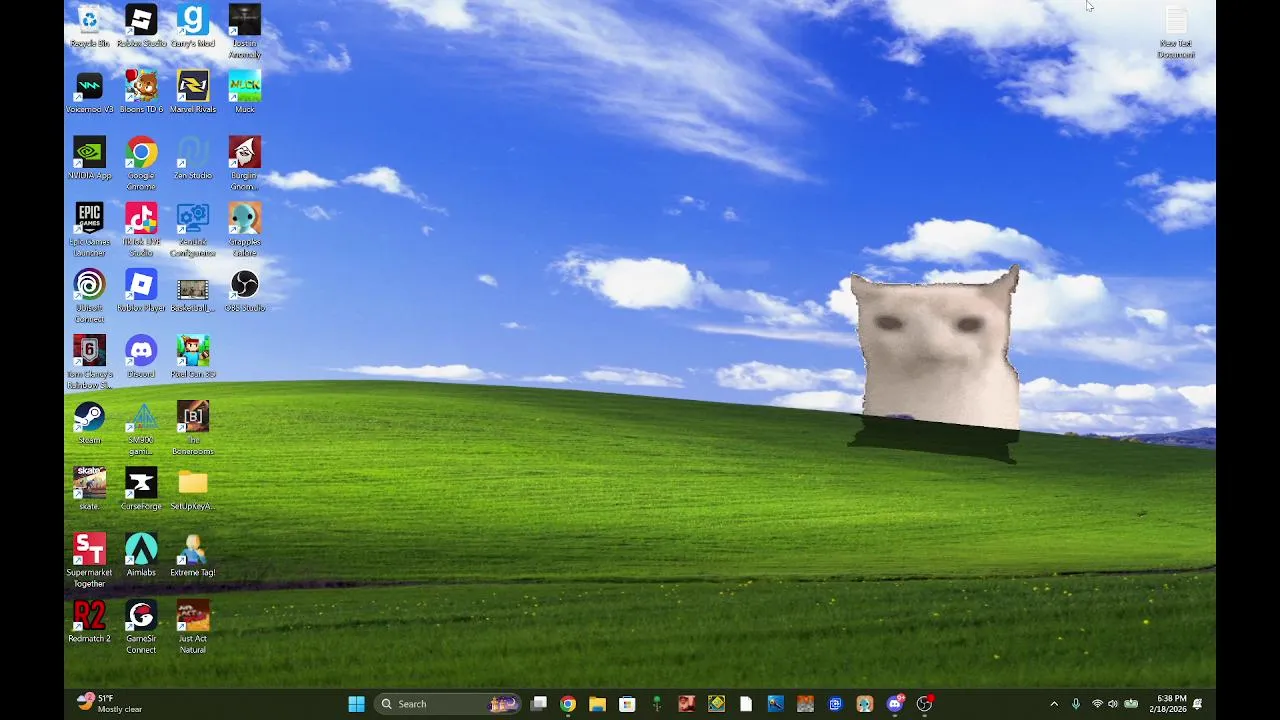Open volume control from system tray
This screenshot has height=720, width=1280.
click(x=1113, y=704)
